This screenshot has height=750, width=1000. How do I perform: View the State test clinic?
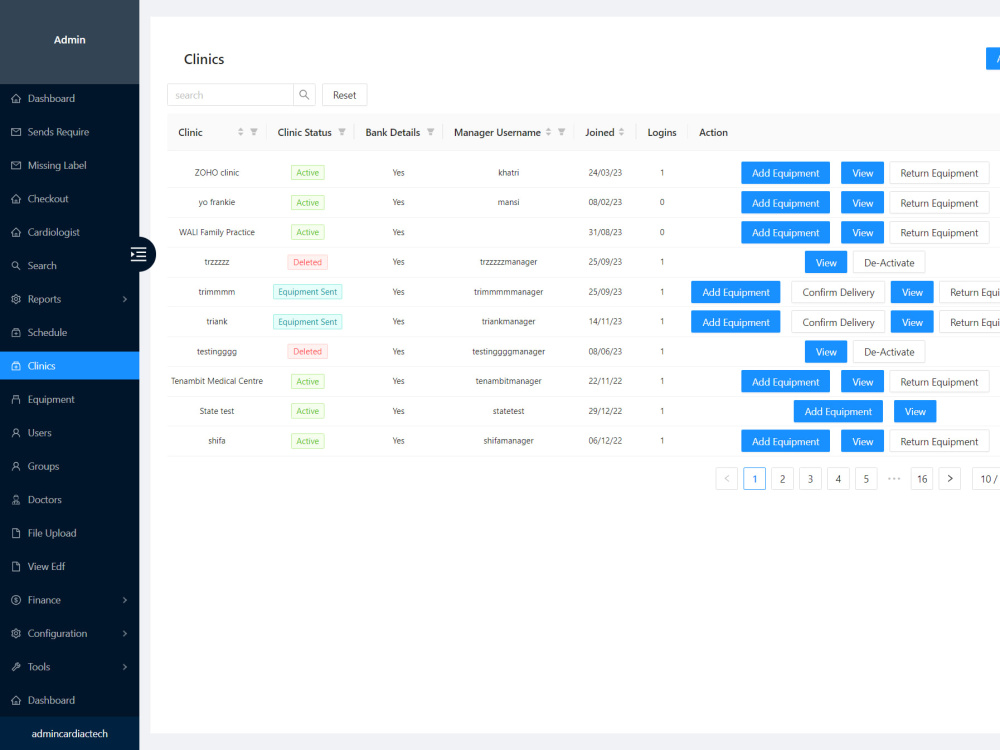915,411
